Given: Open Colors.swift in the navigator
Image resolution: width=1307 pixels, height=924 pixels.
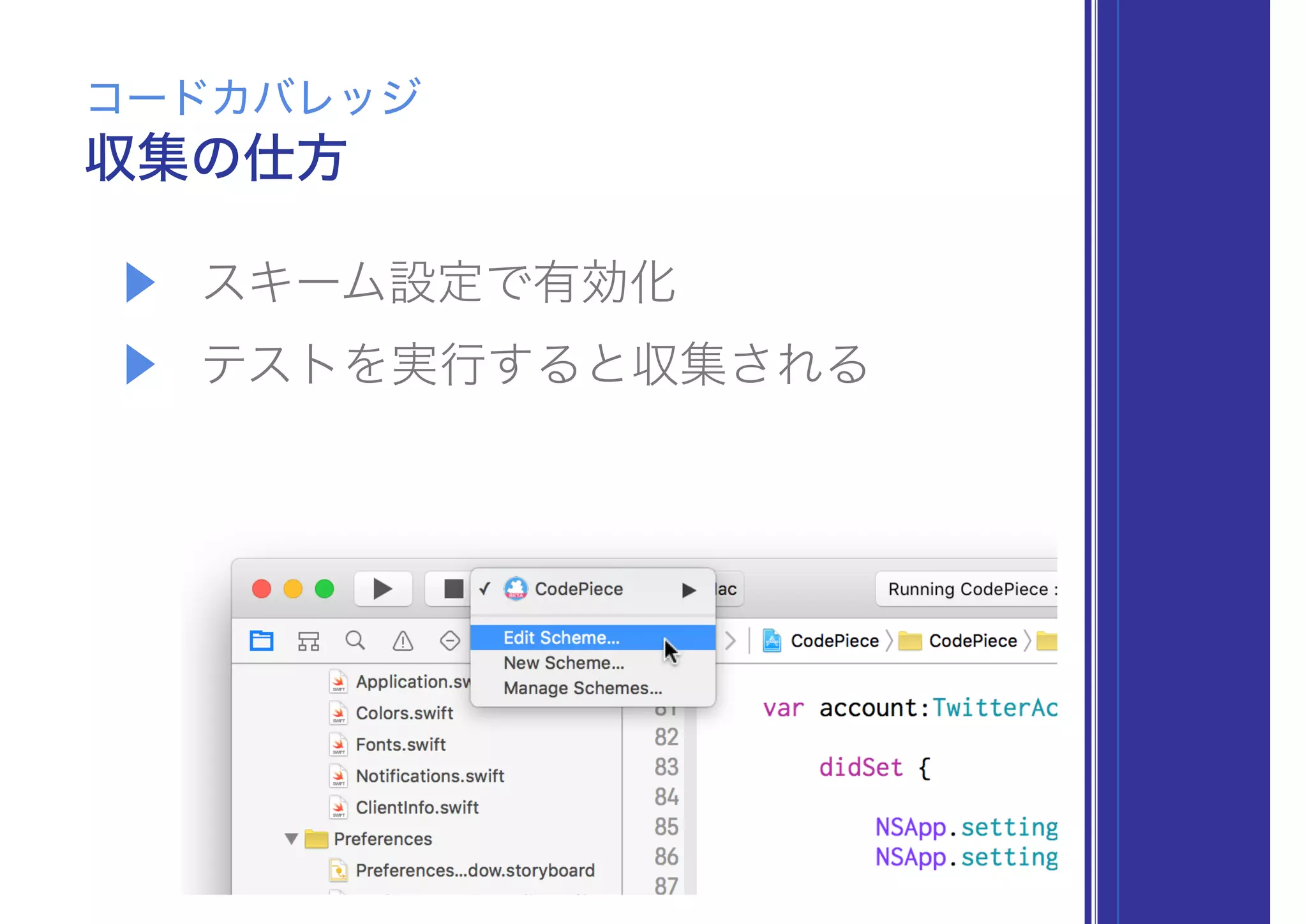Looking at the screenshot, I should [405, 713].
